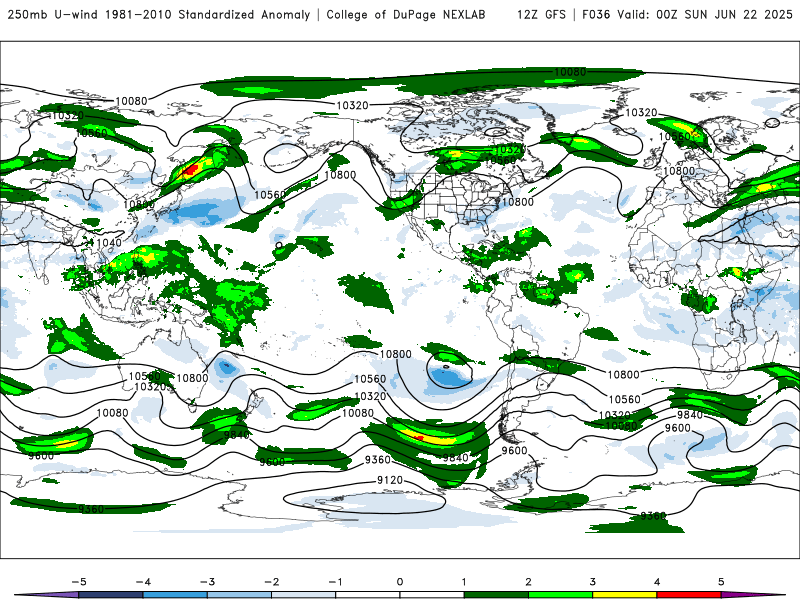Click the "−3" colorbar tick label
The width and height of the screenshot is (800, 600).
tap(207, 582)
